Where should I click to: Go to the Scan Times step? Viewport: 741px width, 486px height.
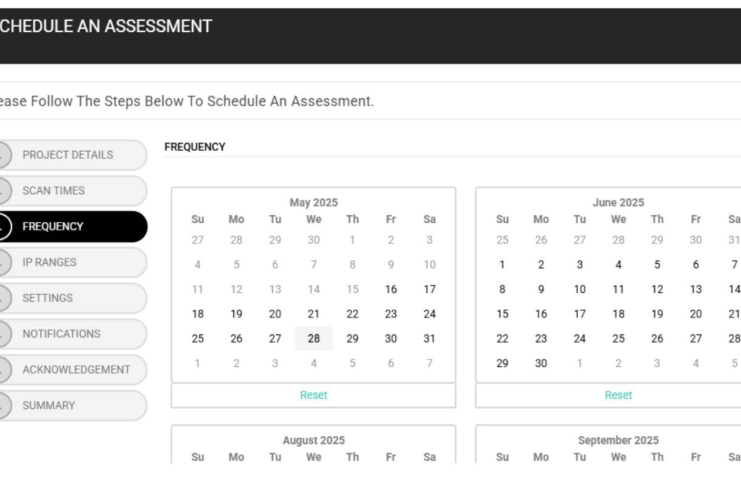pos(54,191)
